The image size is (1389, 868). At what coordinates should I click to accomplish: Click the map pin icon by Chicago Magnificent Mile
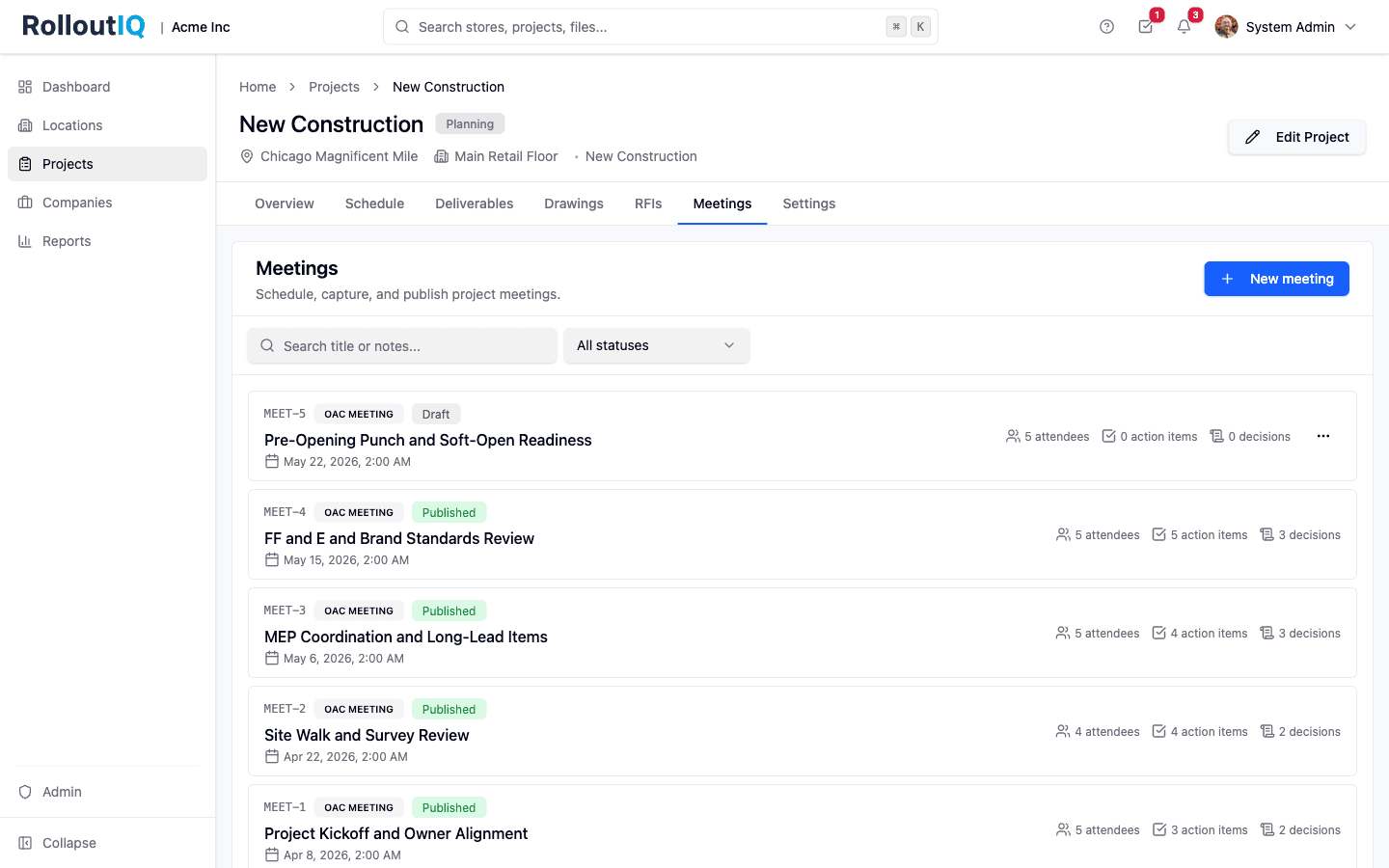pos(247,156)
